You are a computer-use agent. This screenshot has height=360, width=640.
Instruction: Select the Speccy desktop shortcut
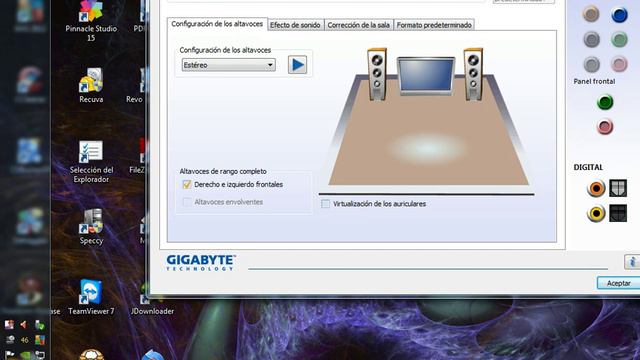coord(91,227)
